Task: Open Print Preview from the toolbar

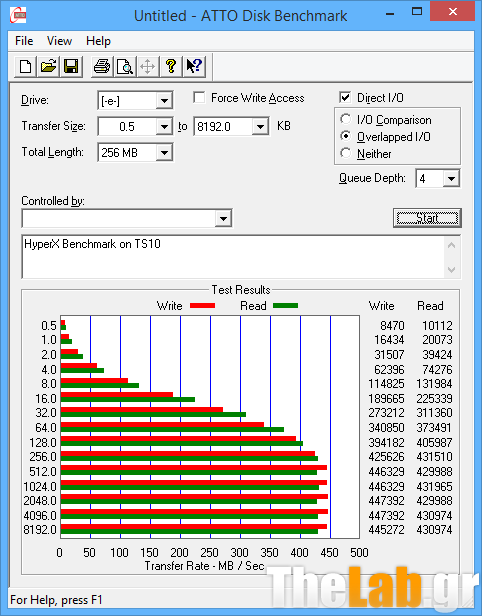Action: (125, 66)
